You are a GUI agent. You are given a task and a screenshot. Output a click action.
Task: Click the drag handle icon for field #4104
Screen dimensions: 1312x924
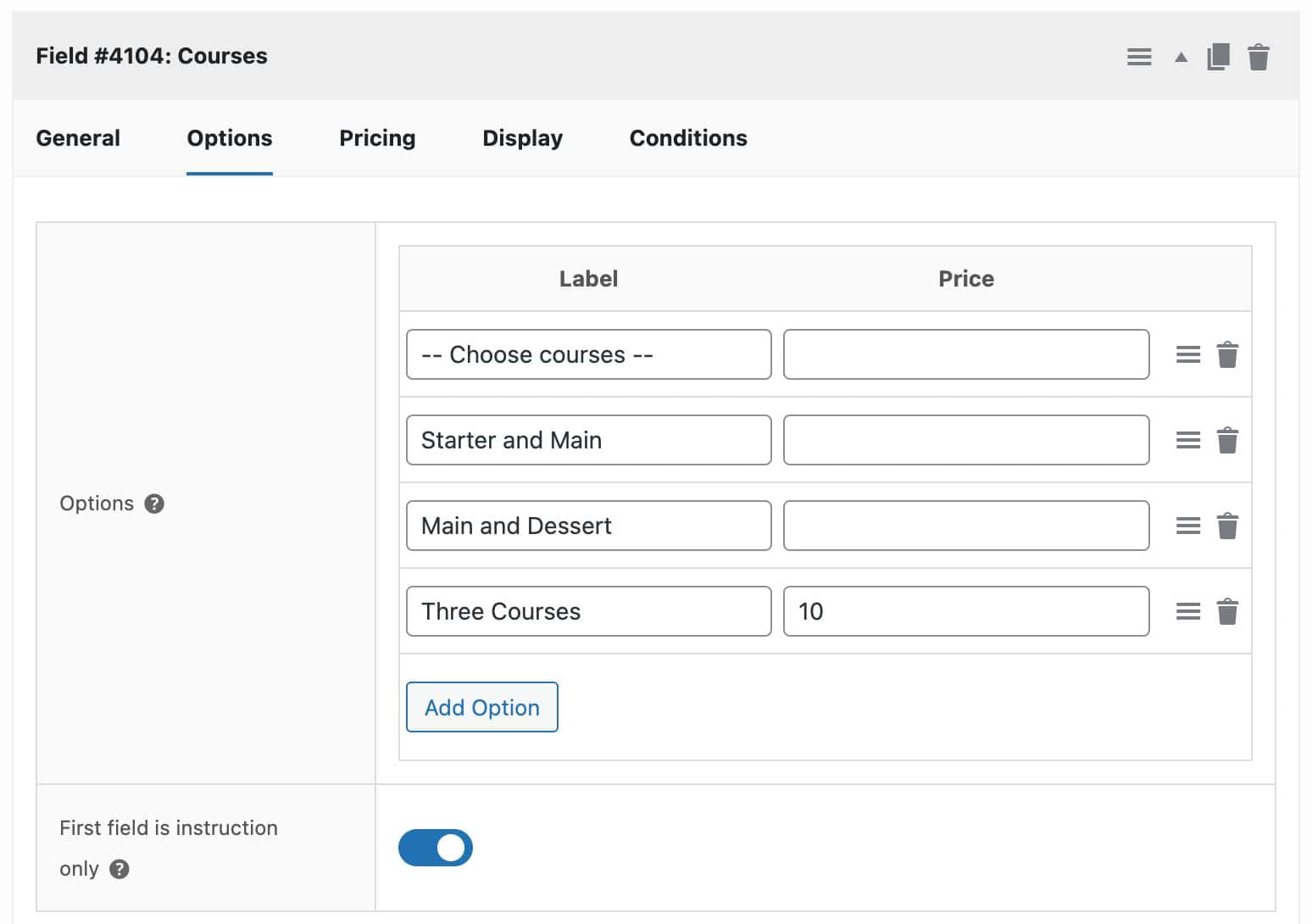coord(1139,57)
